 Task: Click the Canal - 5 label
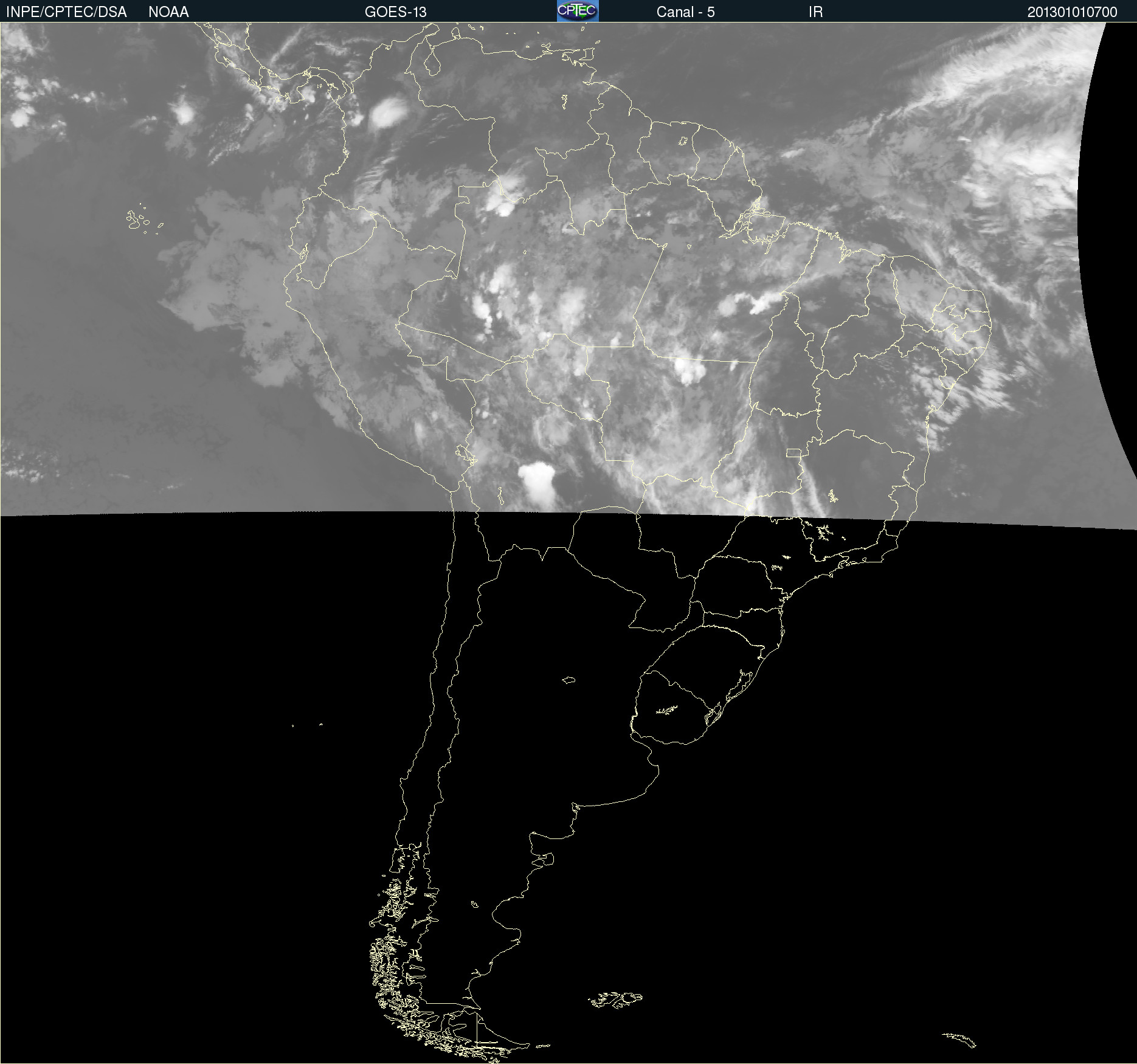point(685,12)
